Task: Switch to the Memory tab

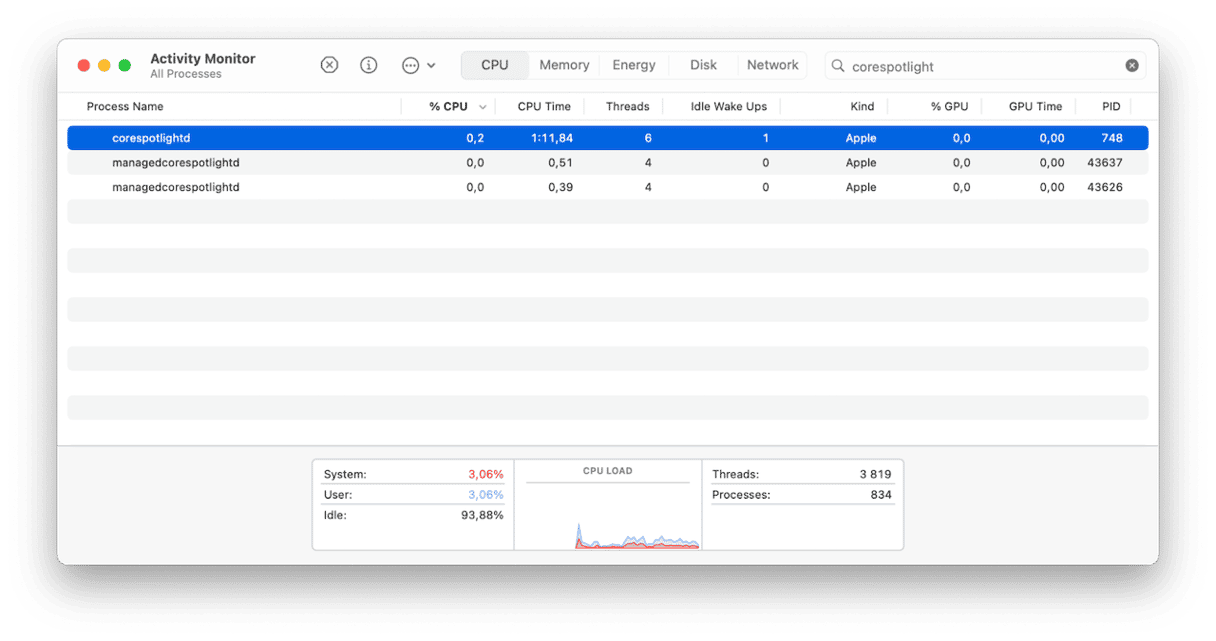Action: 564,65
